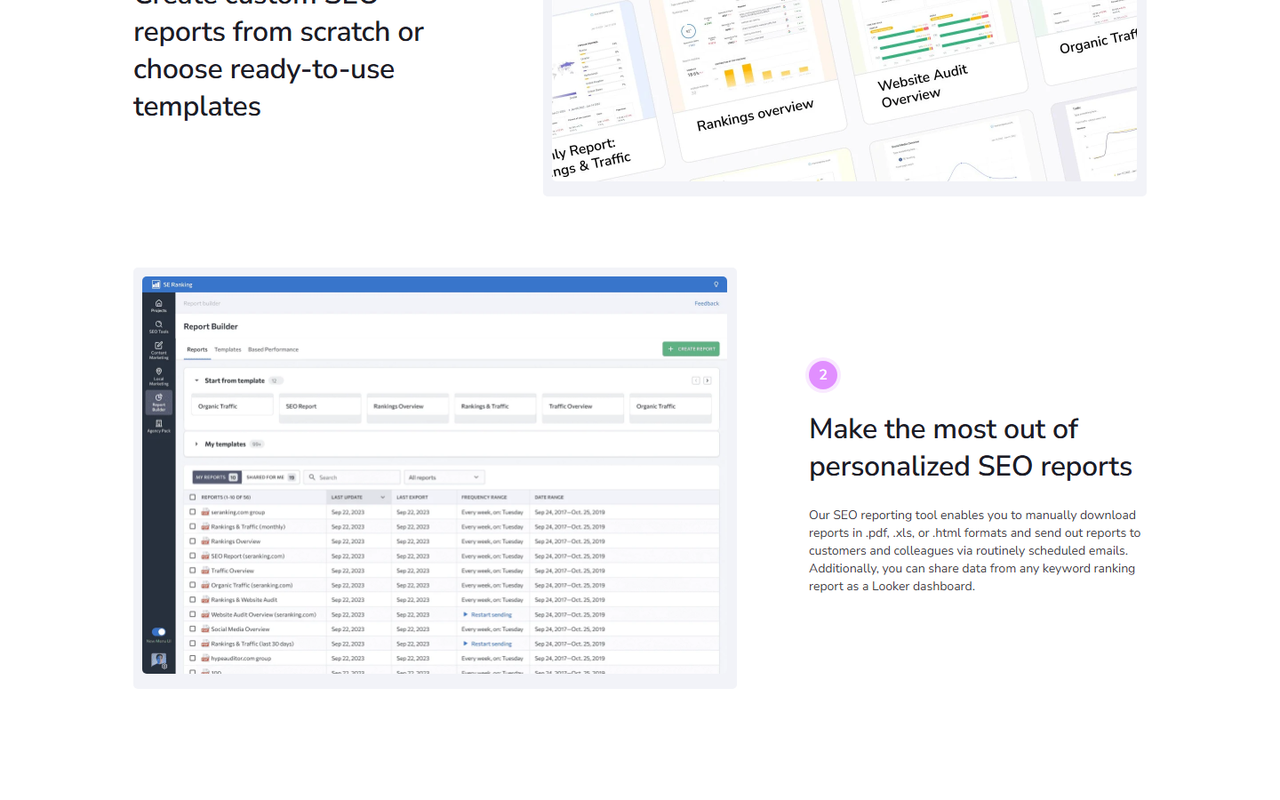Open Local Marketing sidebar icon
This screenshot has height=800, width=1280.
158,376
